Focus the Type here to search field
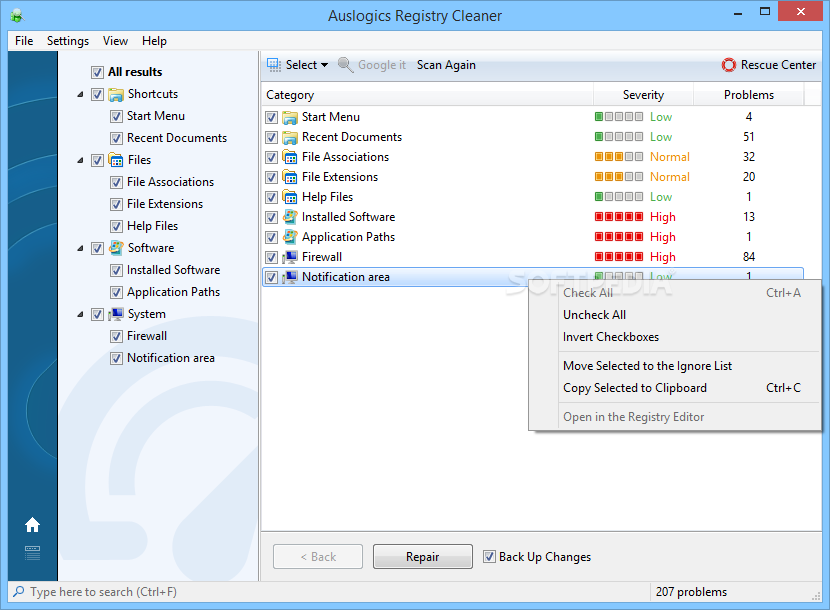Viewport: 830px width, 610px height. pos(328,591)
